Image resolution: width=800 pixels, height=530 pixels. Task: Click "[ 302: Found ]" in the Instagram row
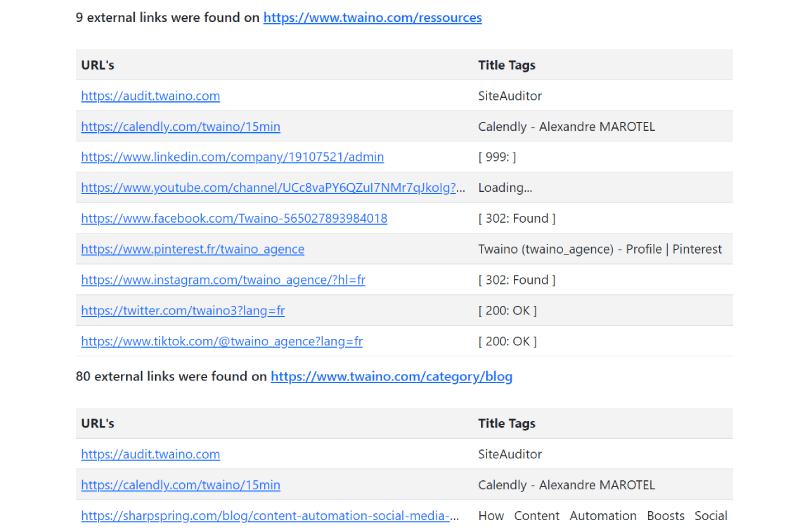[x=517, y=280]
